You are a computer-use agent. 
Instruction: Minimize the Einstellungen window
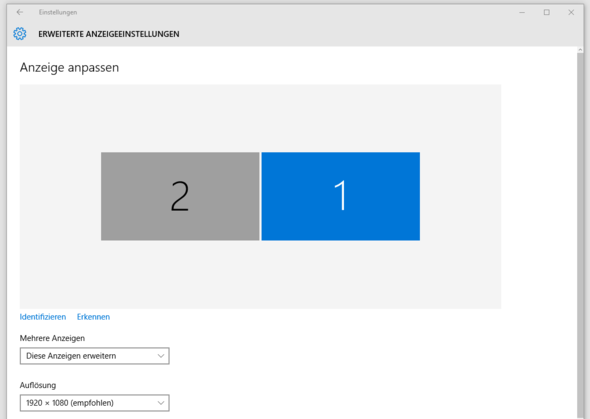[522, 12]
